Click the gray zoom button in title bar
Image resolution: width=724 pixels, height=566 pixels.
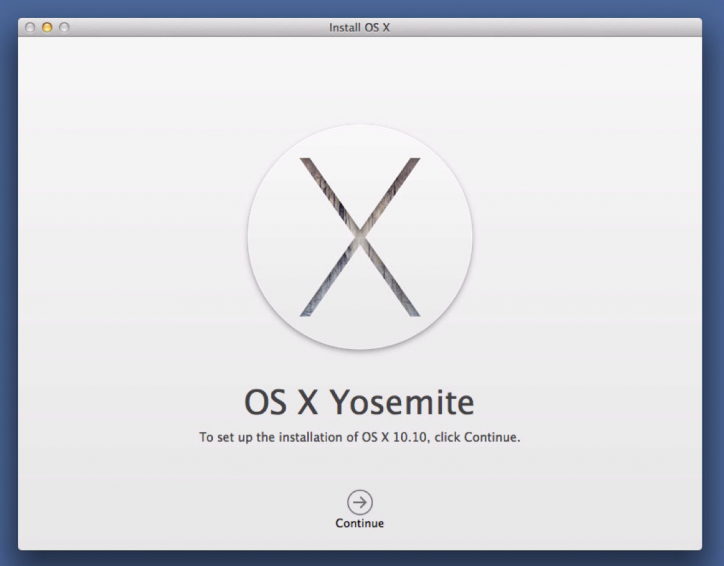coord(64,27)
